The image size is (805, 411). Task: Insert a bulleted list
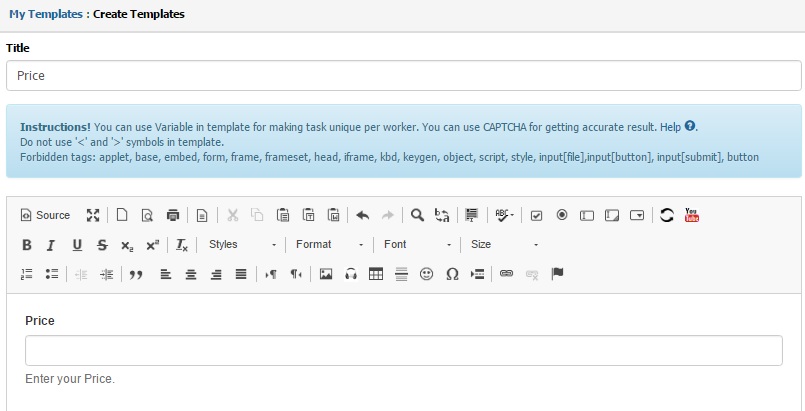(x=52, y=274)
